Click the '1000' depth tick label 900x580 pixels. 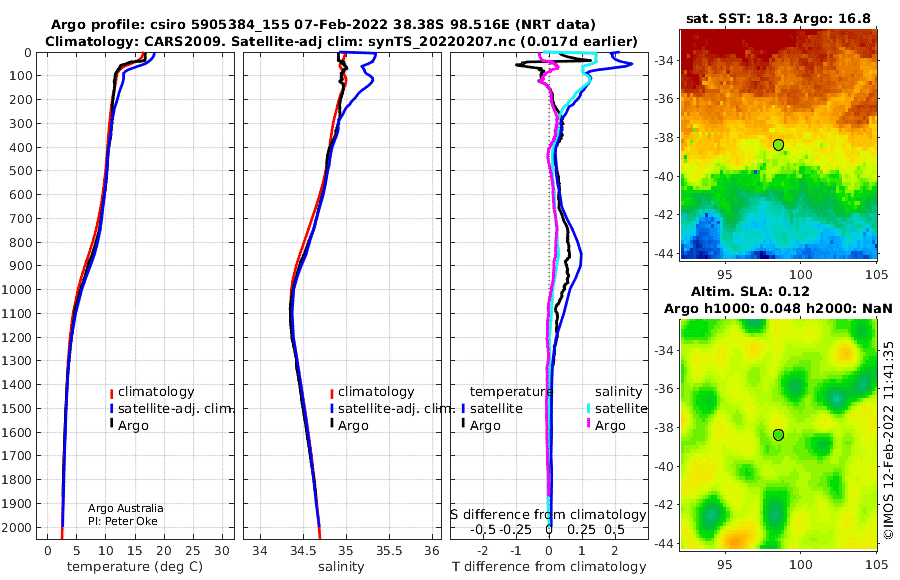tap(16, 290)
